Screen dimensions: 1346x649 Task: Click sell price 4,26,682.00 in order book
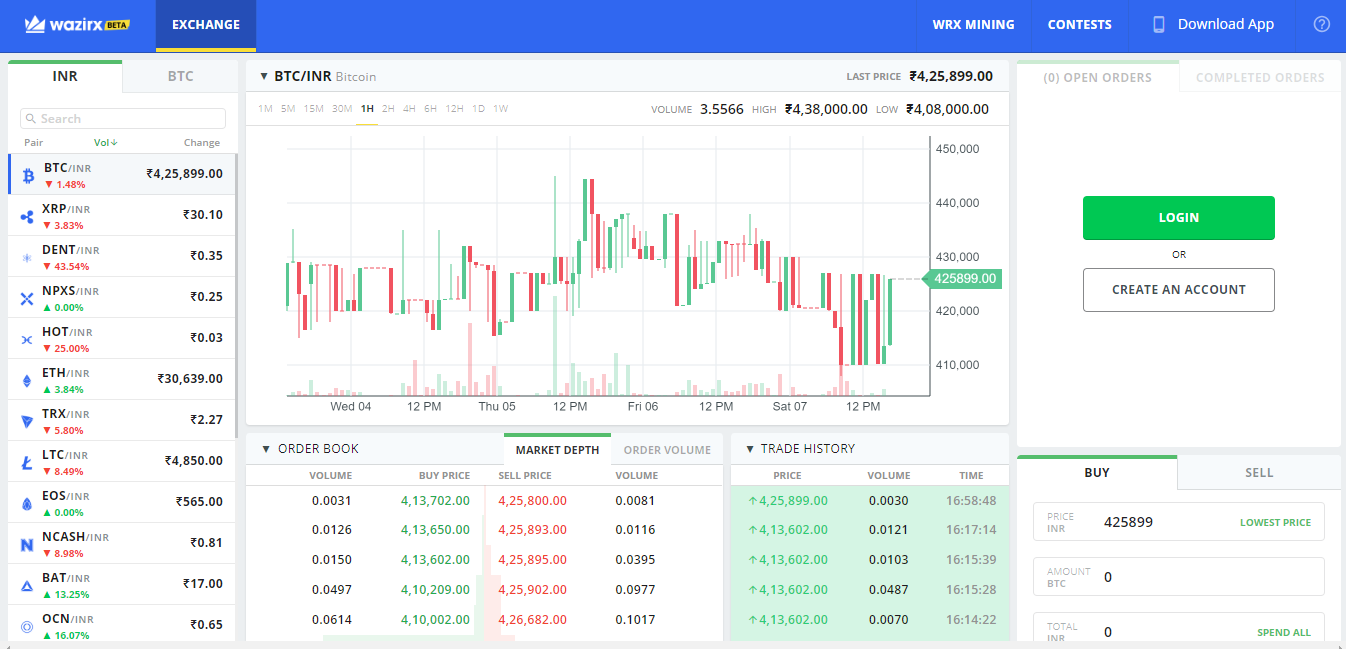[x=532, y=620]
